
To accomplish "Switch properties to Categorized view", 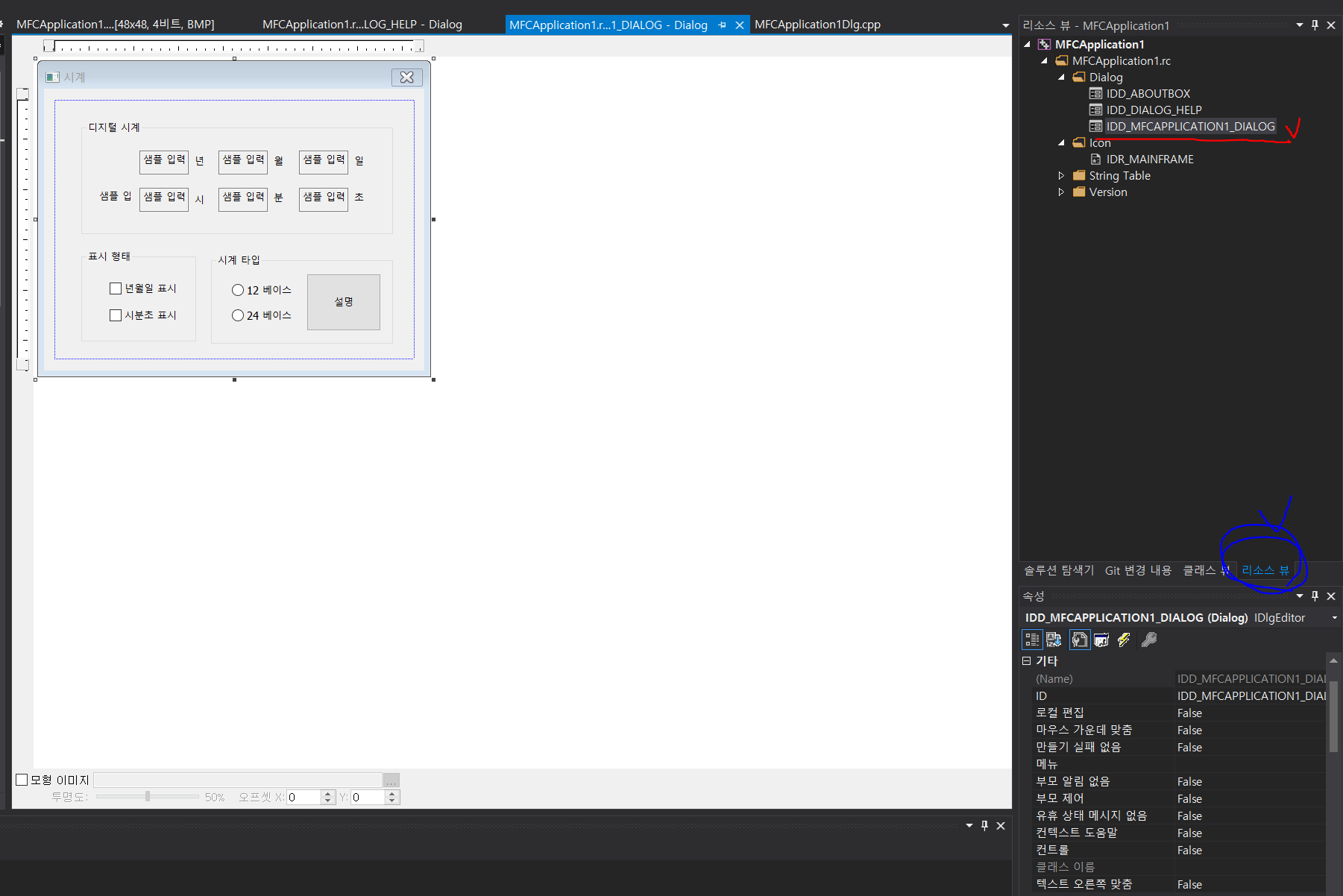I will 1032,640.
